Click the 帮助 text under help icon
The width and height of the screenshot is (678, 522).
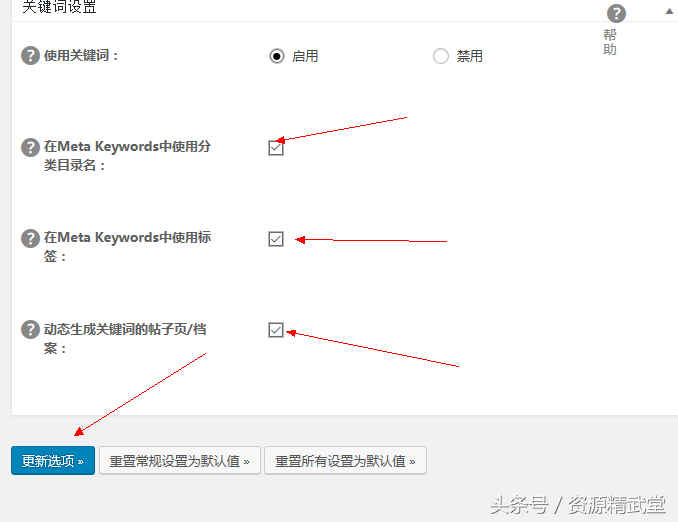[x=610, y=42]
